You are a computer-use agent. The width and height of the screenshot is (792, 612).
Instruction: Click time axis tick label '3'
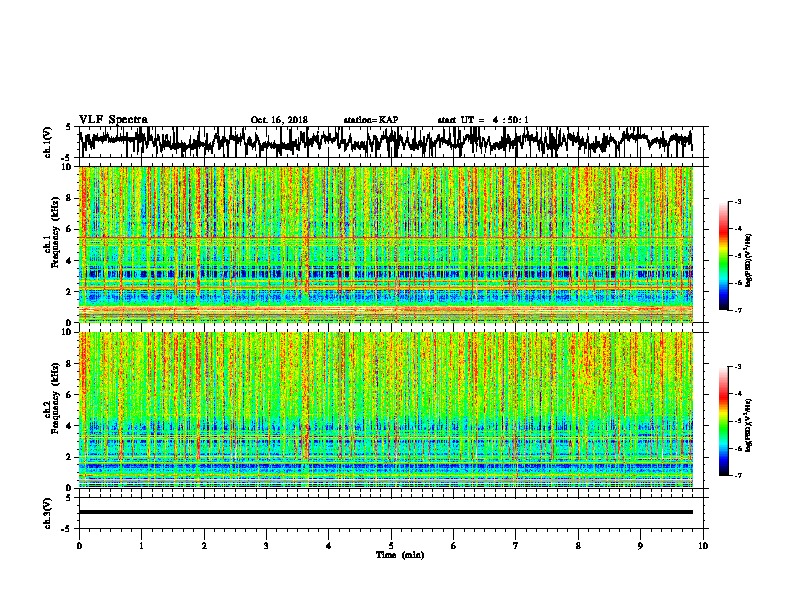(266, 546)
